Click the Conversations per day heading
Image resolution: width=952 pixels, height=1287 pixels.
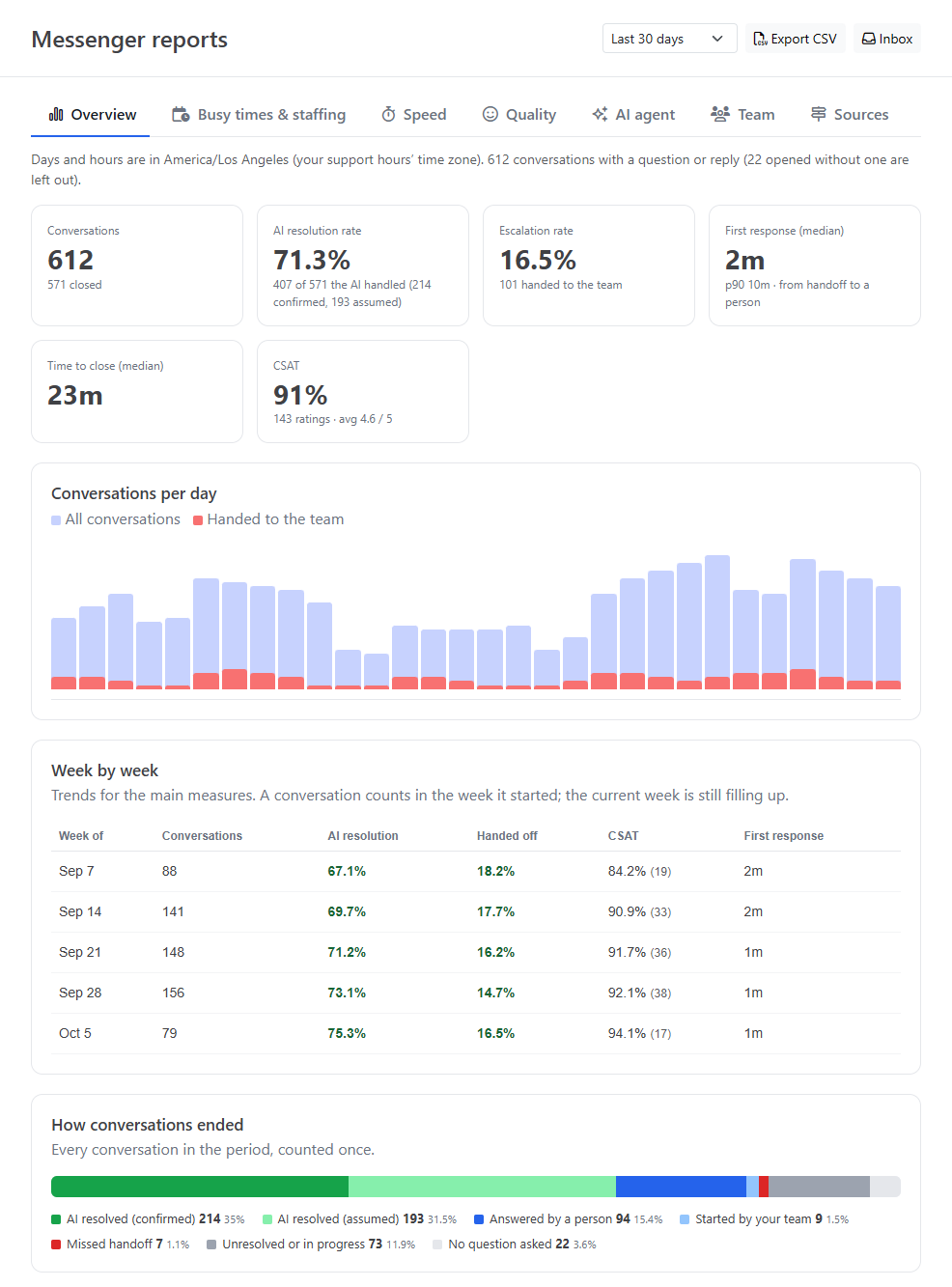coord(134,493)
